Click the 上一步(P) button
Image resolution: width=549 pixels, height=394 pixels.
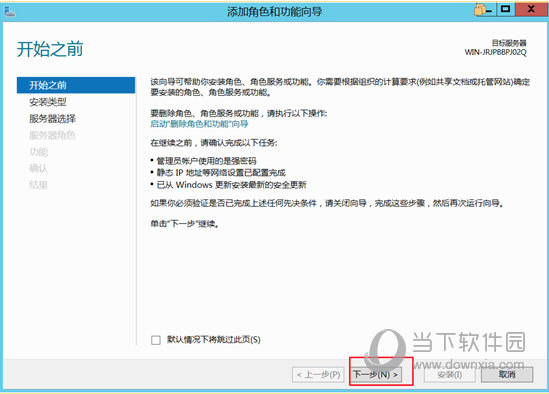pos(318,375)
